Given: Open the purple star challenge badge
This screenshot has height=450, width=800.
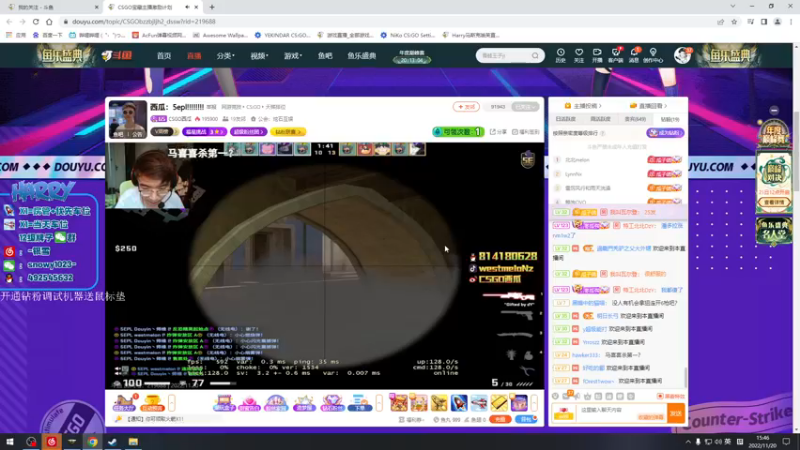Looking at the screenshot, I should click(204, 132).
